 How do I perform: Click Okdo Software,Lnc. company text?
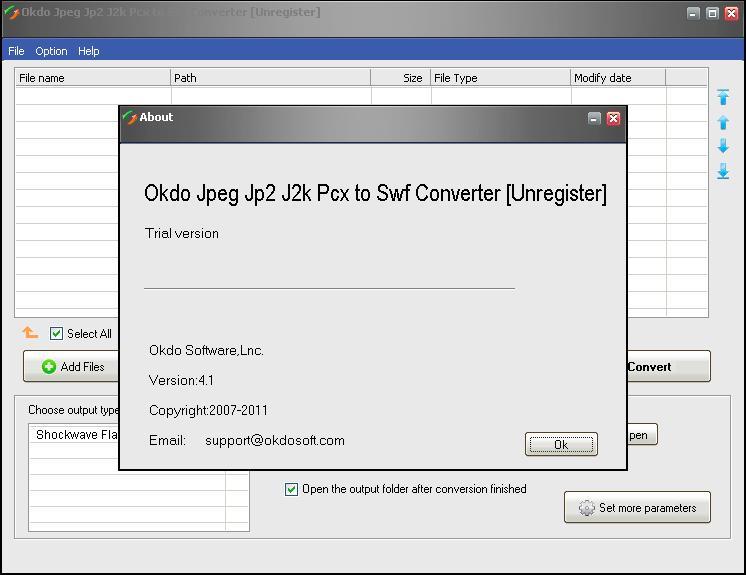pos(206,350)
